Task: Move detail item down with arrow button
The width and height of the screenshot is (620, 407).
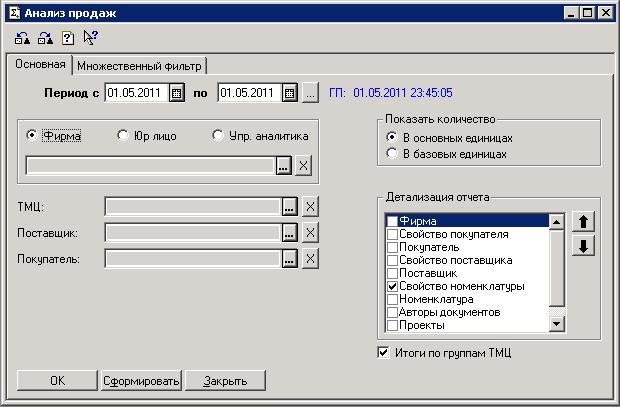Action: pos(584,245)
